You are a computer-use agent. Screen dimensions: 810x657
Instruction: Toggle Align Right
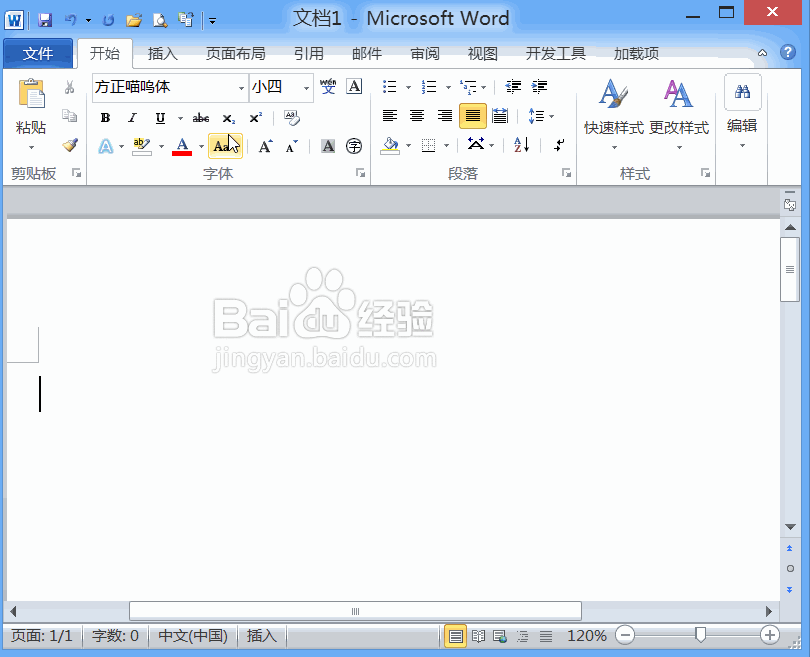tap(445, 116)
